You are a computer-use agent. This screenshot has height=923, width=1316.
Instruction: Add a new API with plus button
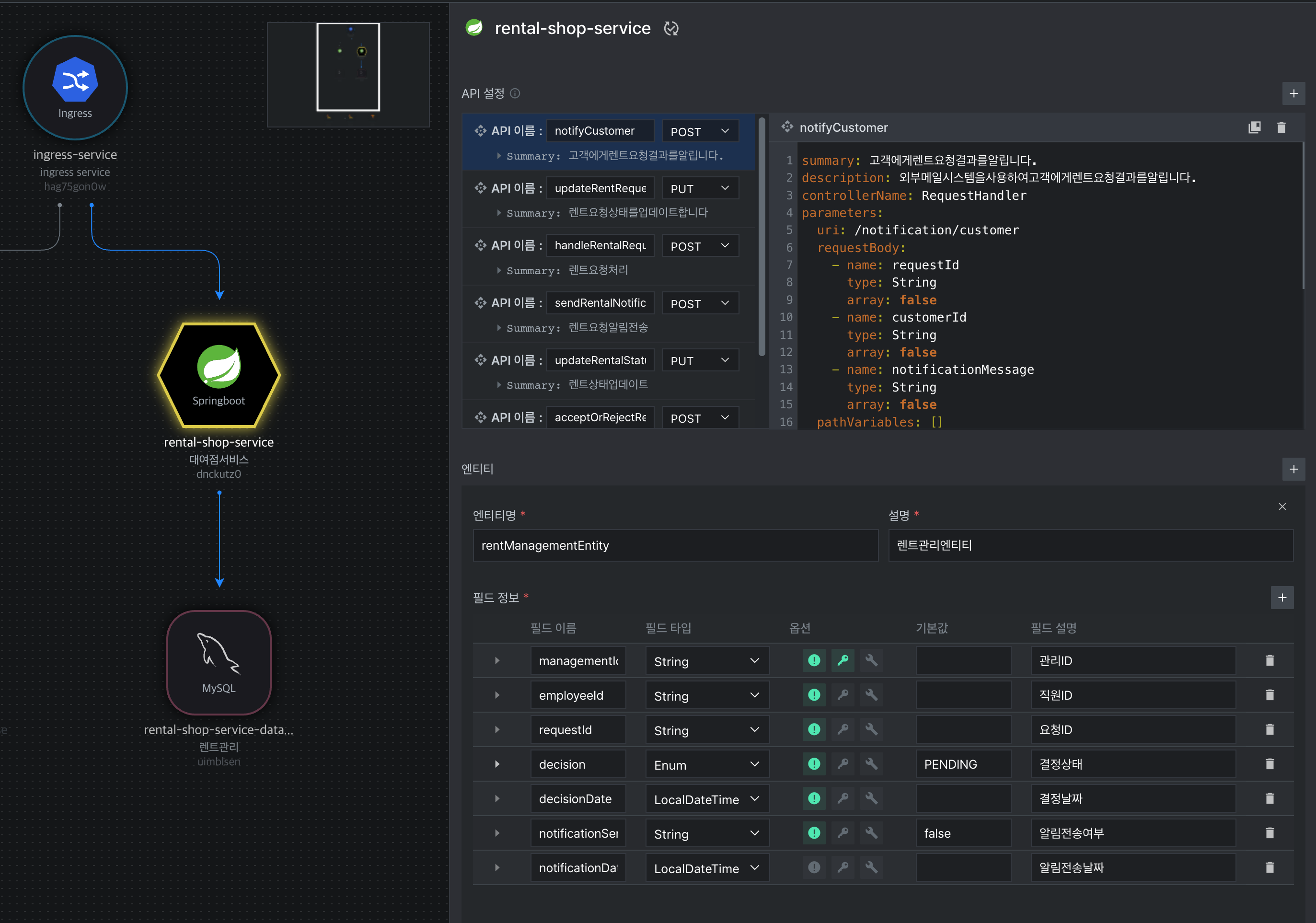(1293, 93)
